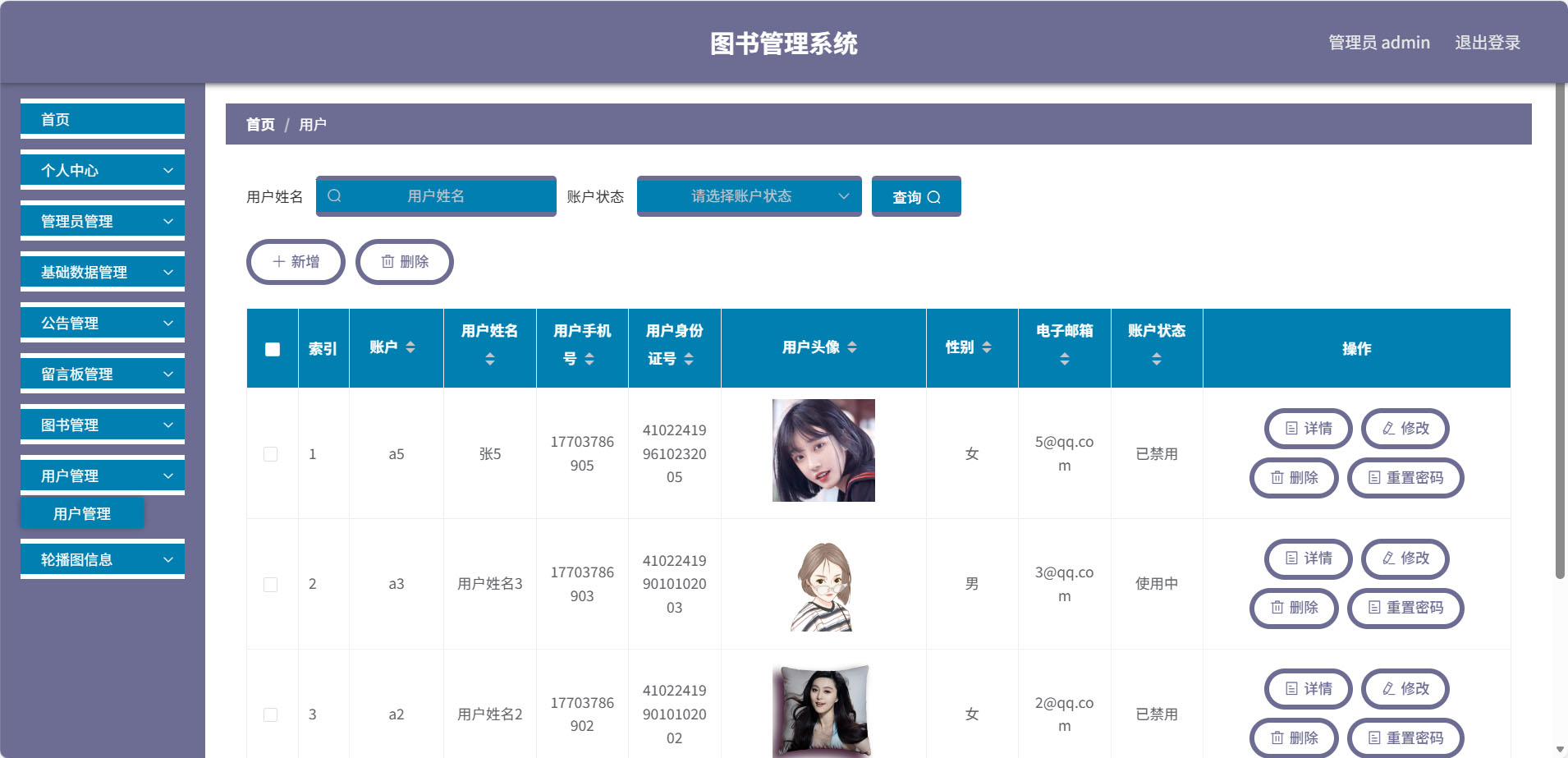This screenshot has height=758, width=1568.
Task: Click 重置密码 for user a2
Action: point(1405,738)
